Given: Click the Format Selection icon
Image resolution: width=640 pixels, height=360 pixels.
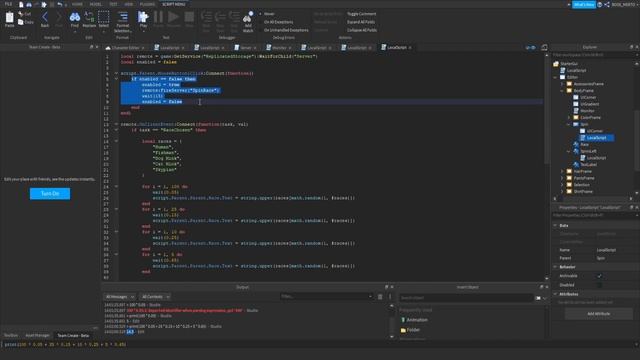Looking at the screenshot, I should (x=122, y=17).
